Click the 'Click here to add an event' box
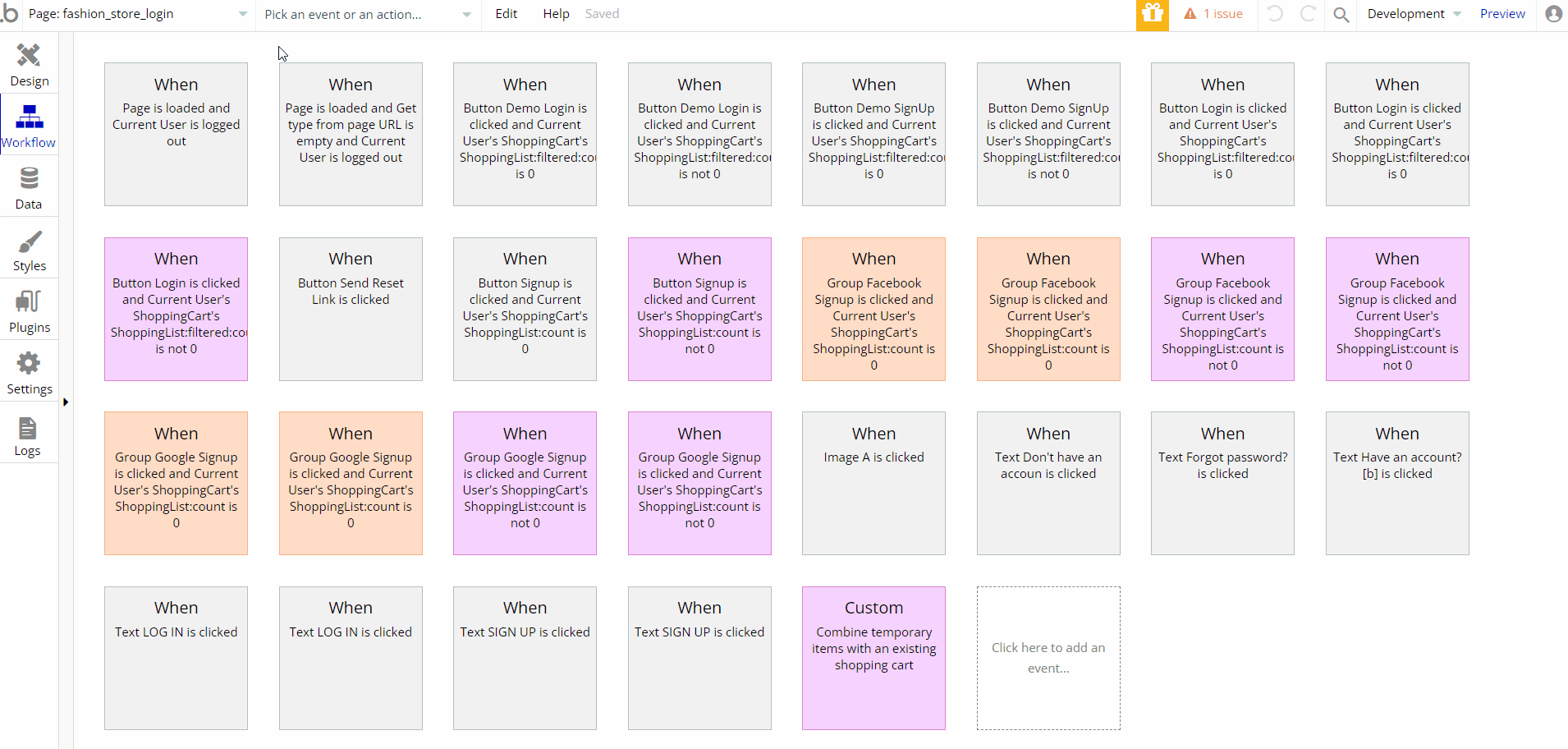 tap(1048, 658)
